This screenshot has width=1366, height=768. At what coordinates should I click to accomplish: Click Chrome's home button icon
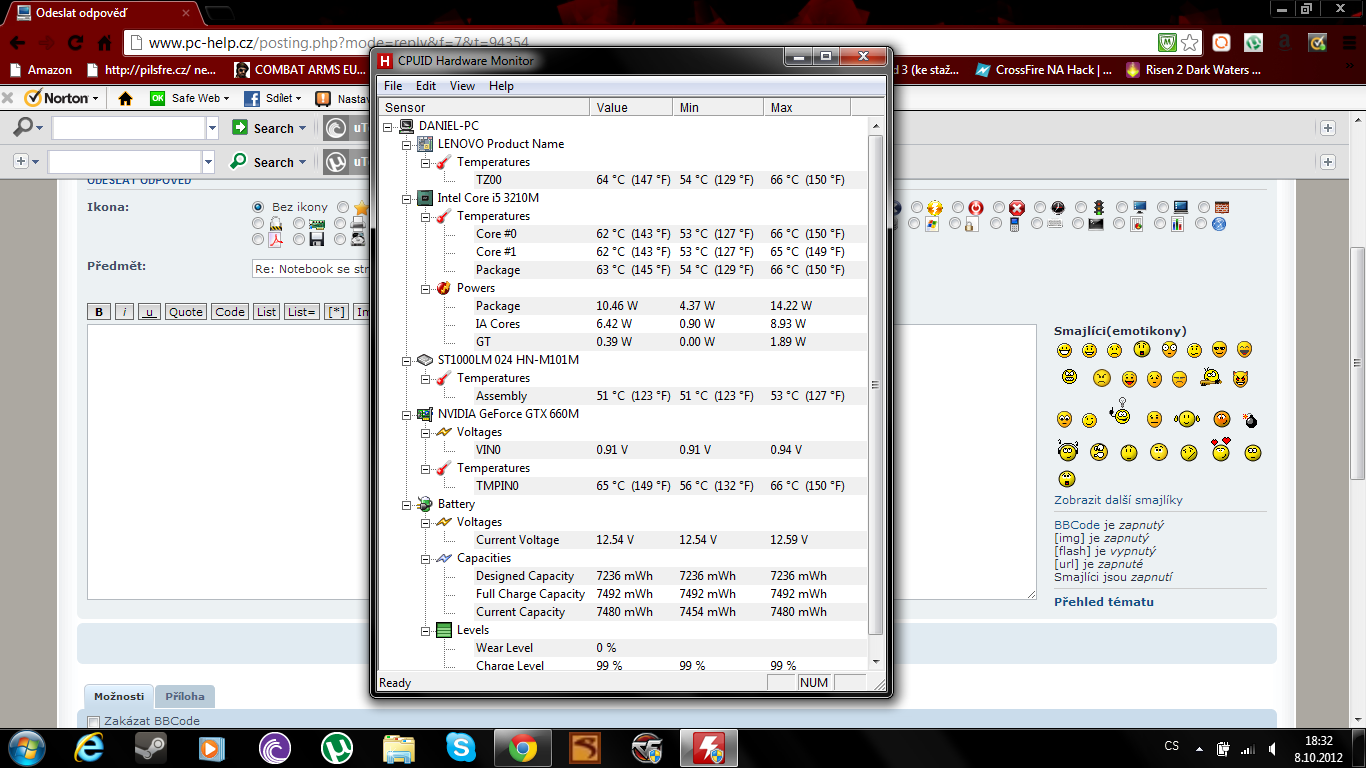coord(104,43)
